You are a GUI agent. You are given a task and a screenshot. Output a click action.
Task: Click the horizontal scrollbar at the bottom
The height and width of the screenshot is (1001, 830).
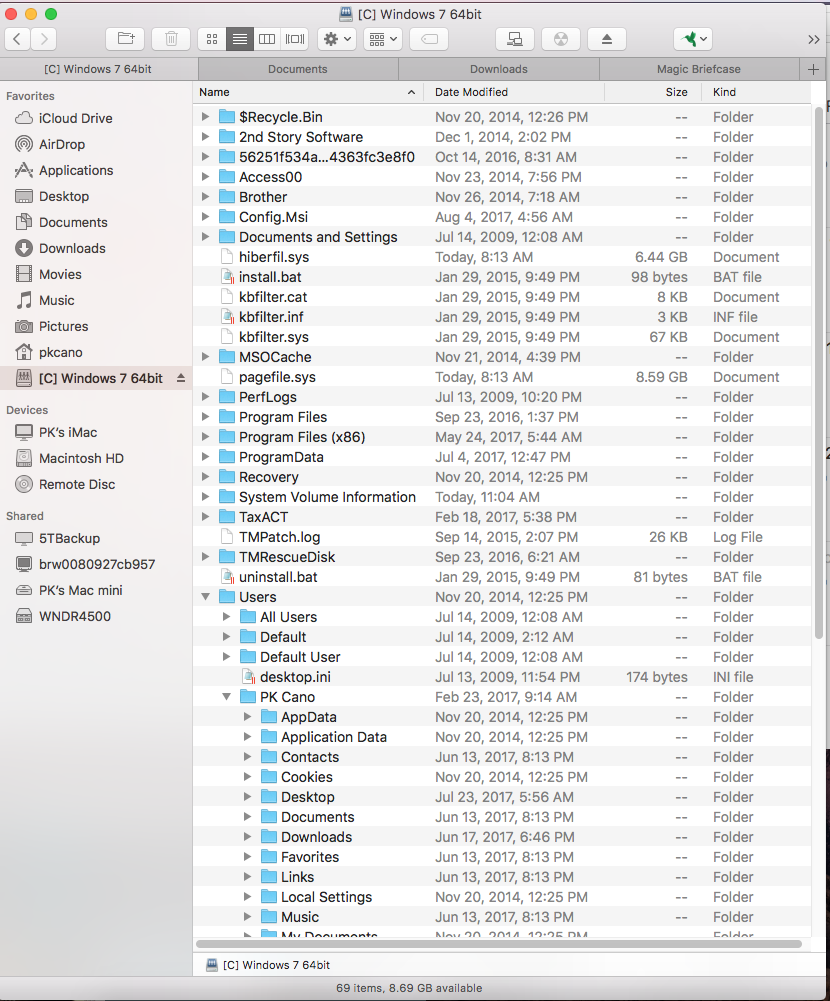point(498,943)
